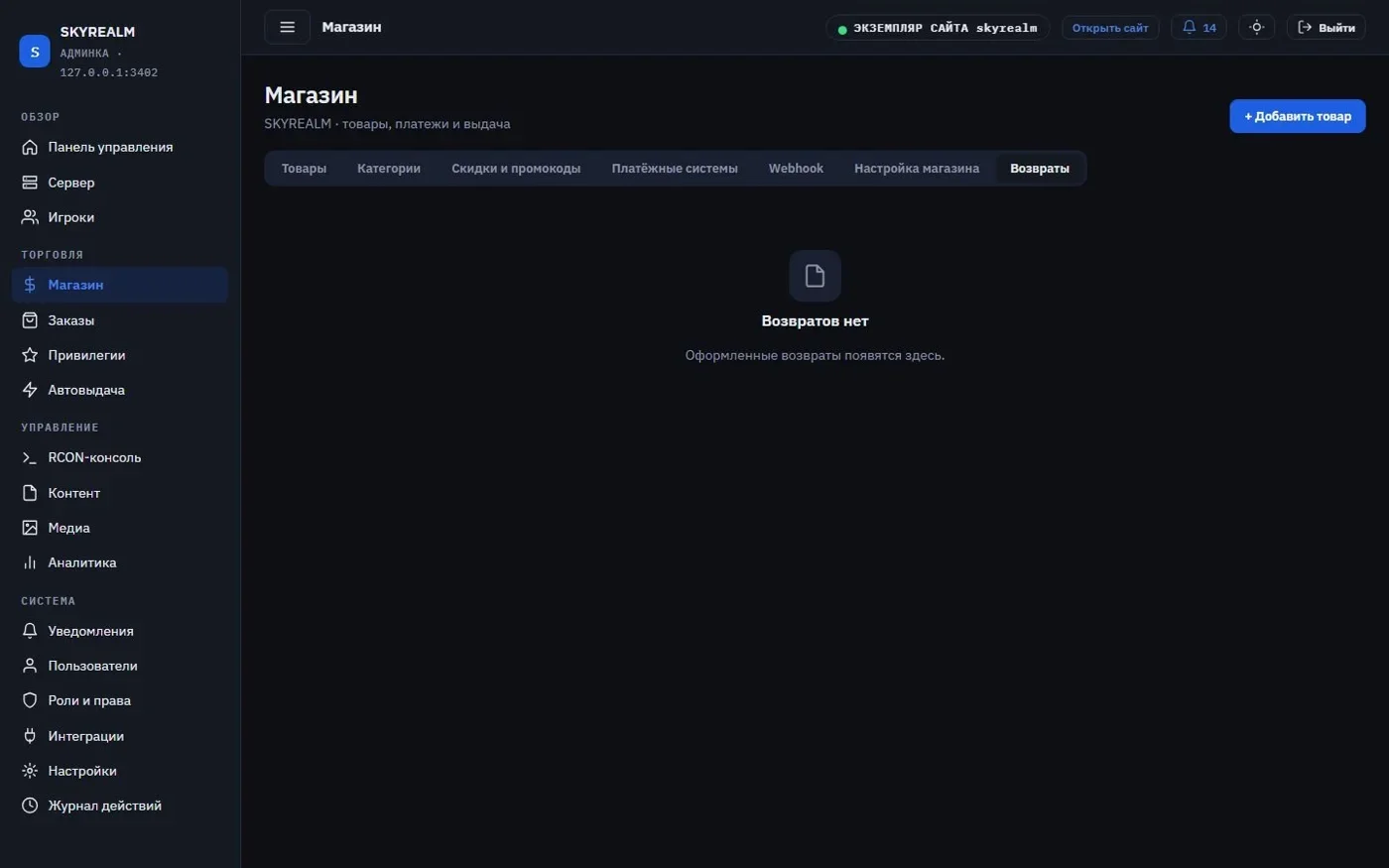Log out with the Выйти button
1389x868 pixels.
click(x=1326, y=28)
